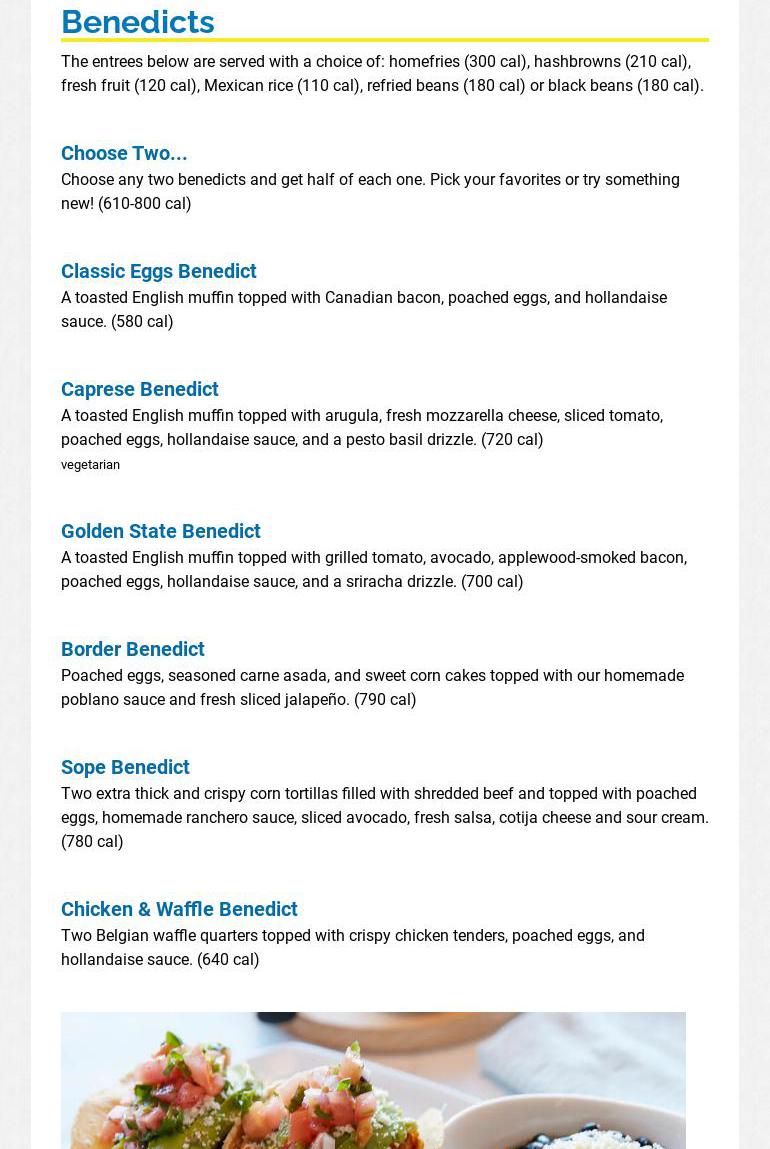Click the Chicken & Waffle Benedict description
The image size is (770, 1149).
pos(352,947)
